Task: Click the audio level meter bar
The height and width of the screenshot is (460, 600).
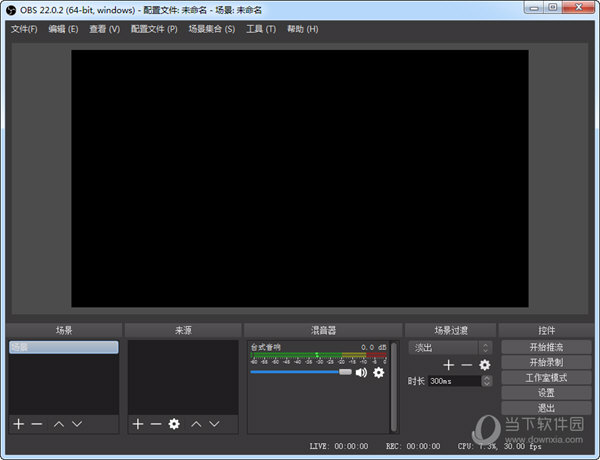Action: [318, 355]
